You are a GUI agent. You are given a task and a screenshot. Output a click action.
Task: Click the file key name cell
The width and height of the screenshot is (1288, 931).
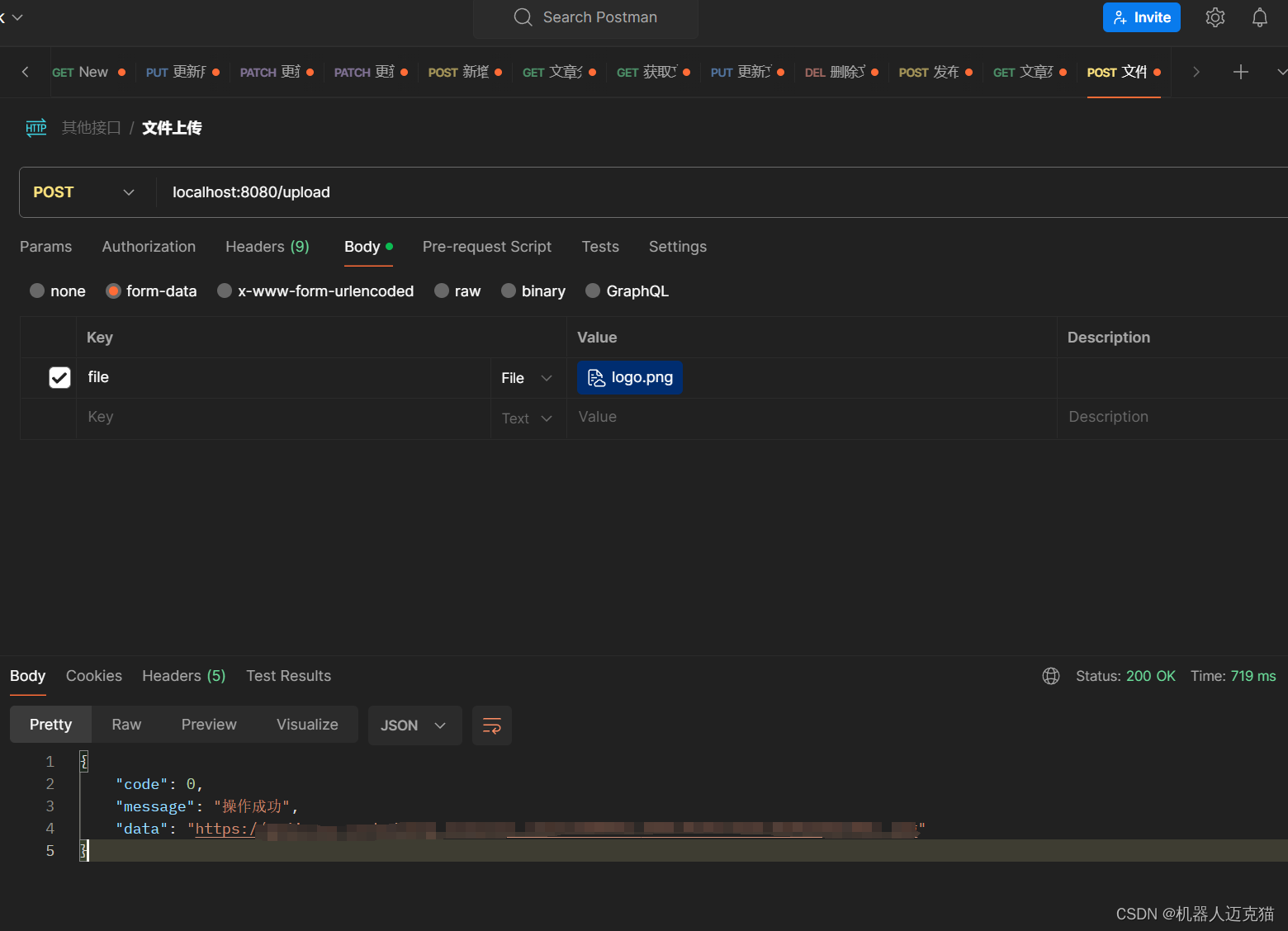click(x=283, y=377)
